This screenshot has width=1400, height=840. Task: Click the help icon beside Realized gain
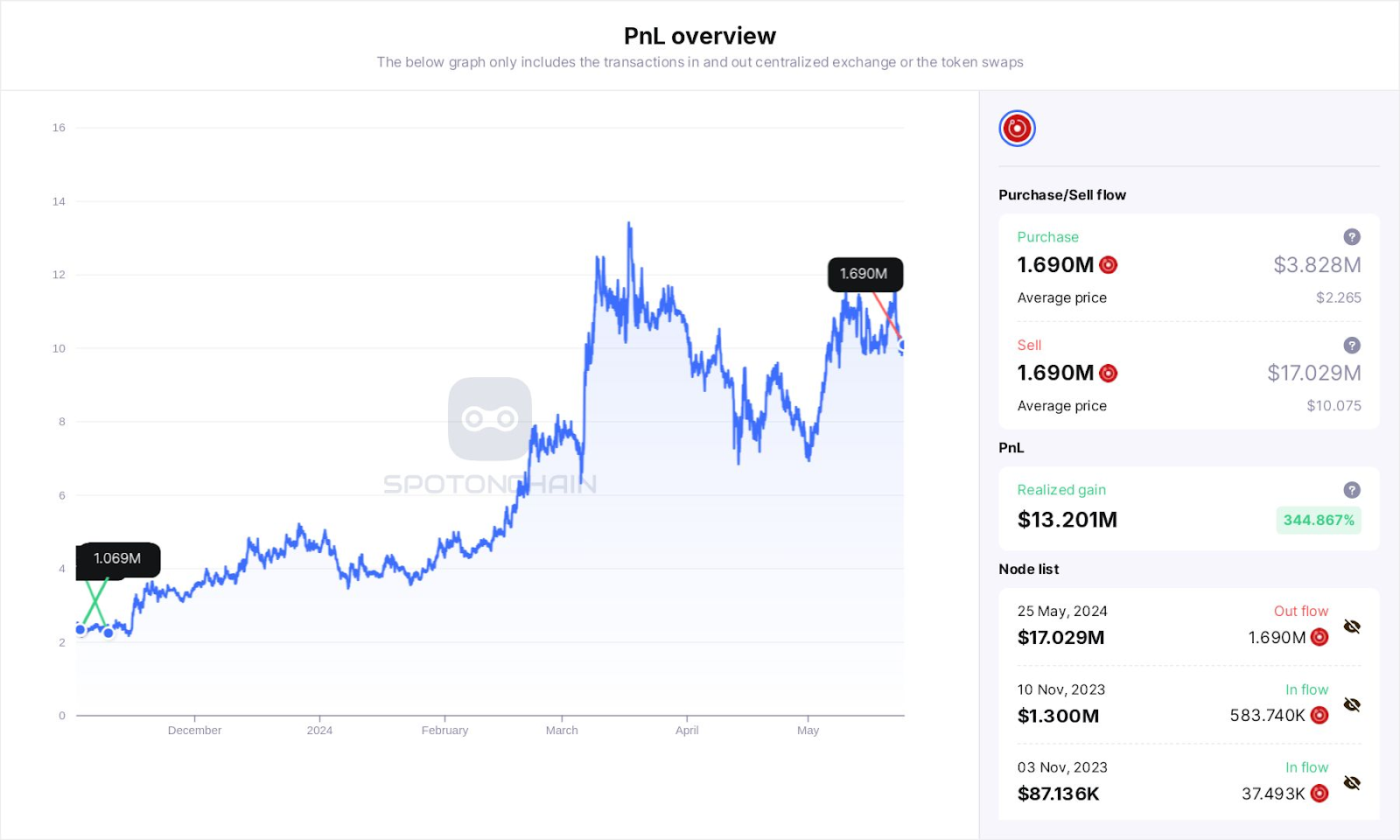(x=1351, y=490)
